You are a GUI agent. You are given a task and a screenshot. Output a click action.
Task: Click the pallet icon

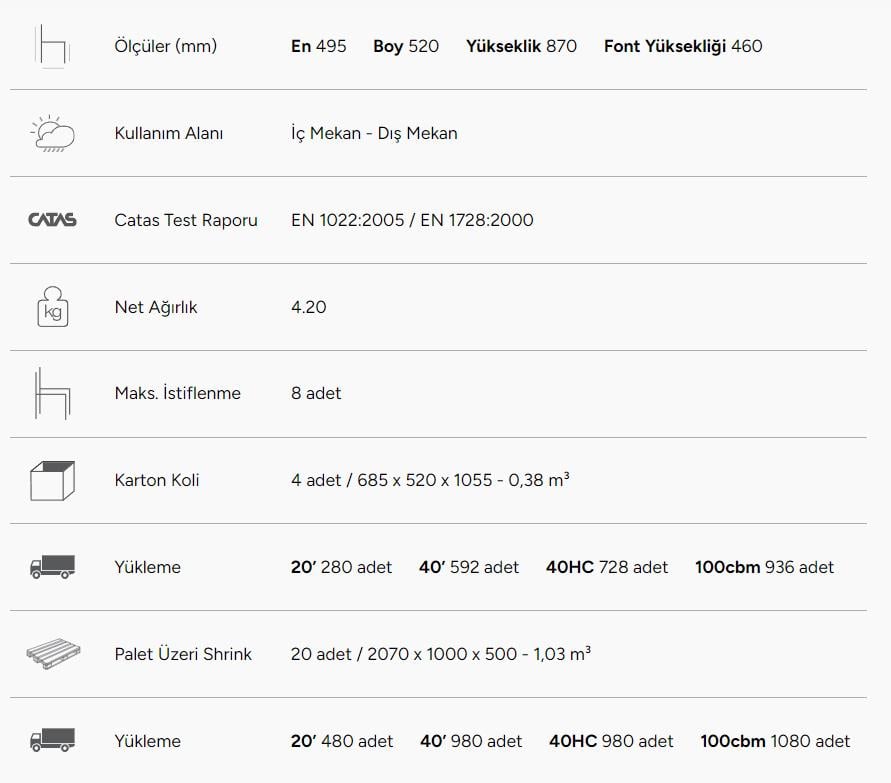53,653
